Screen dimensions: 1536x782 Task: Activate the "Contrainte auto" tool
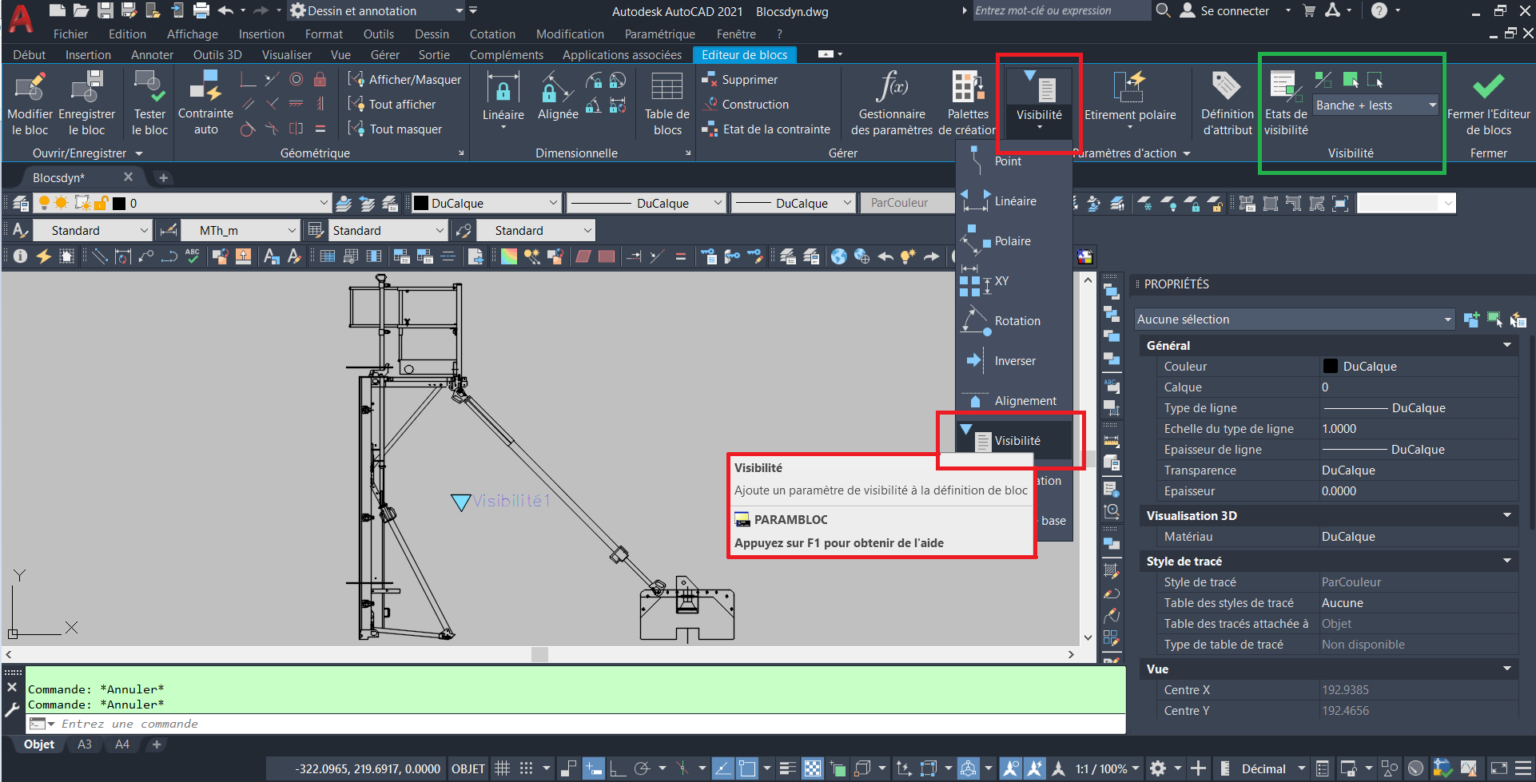point(205,100)
